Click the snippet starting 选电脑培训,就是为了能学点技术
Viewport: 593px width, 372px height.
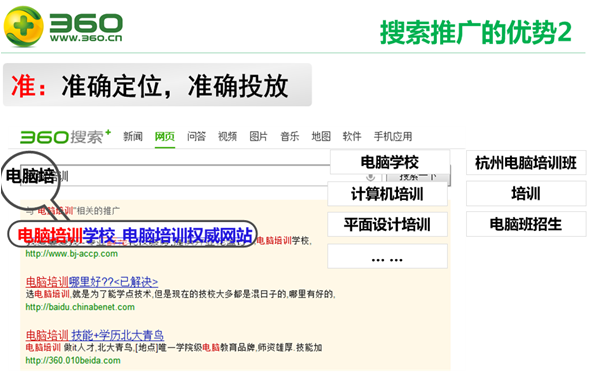180,294
